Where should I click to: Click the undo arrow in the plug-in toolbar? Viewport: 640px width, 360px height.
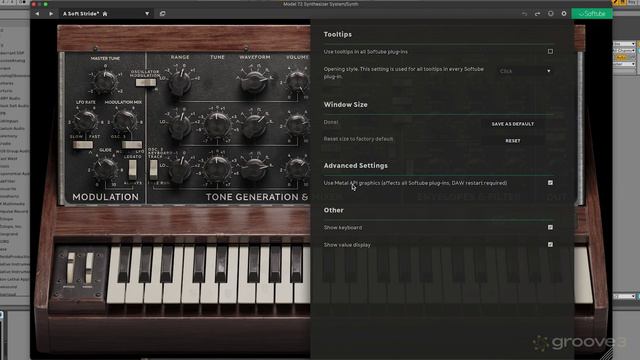(x=524, y=14)
